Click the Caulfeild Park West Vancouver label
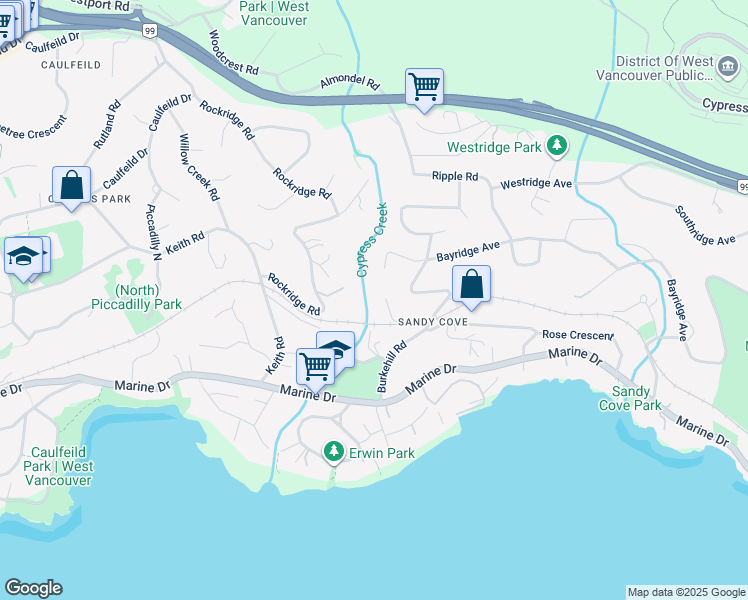This screenshot has height=600, width=748. [58, 466]
